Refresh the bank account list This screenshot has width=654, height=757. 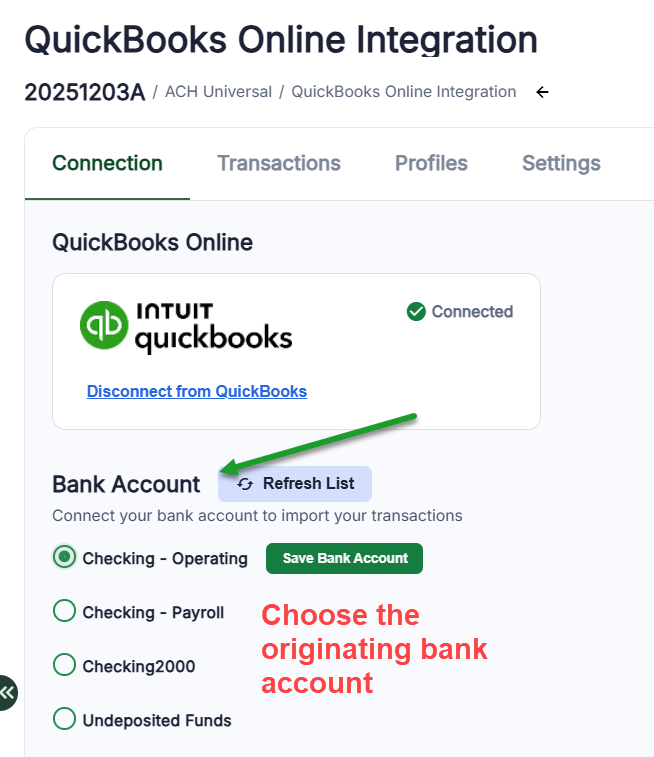point(295,484)
